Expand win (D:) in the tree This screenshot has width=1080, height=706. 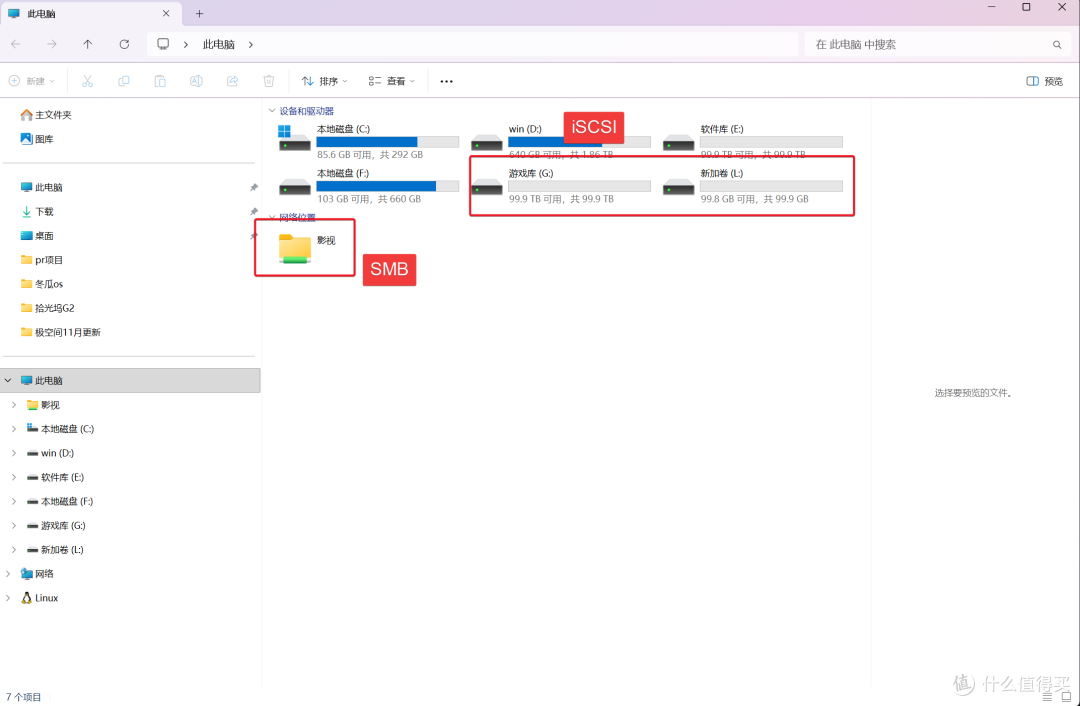click(14, 453)
